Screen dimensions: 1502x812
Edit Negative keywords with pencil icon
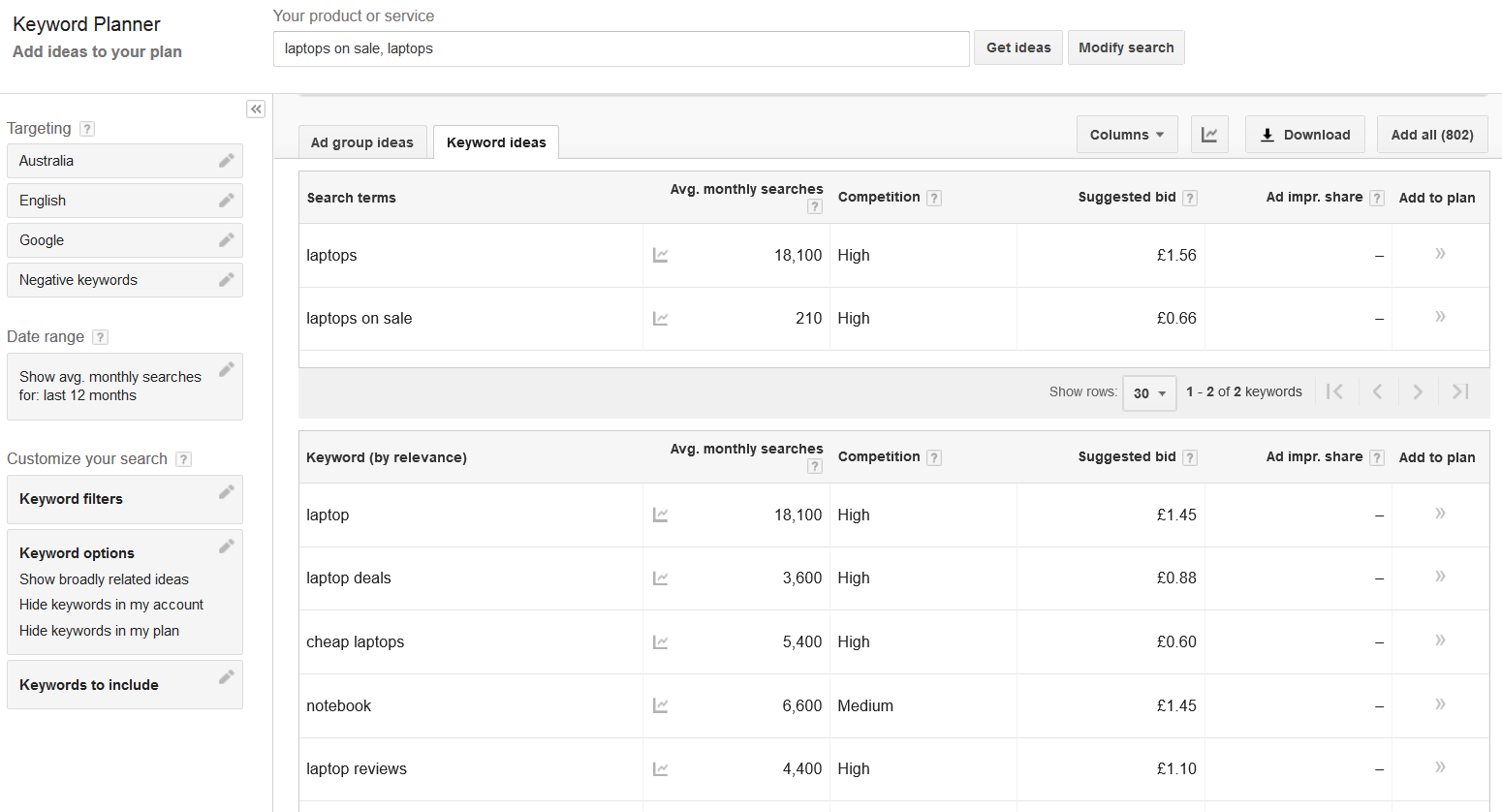coord(226,280)
